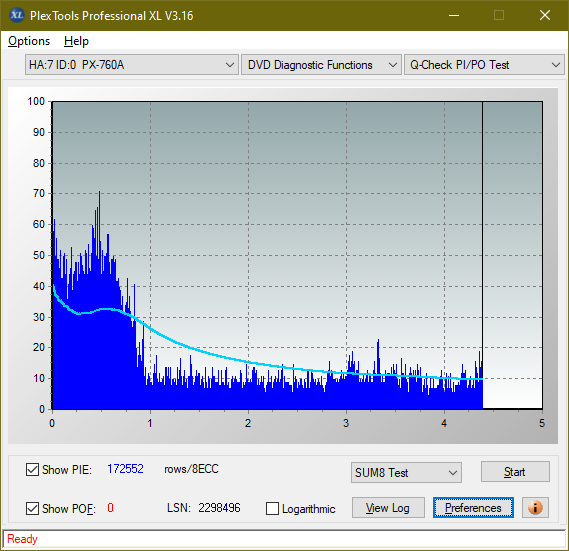Click the disabled maximize window icon
Image resolution: width=569 pixels, height=551 pixels.
coord(499,15)
